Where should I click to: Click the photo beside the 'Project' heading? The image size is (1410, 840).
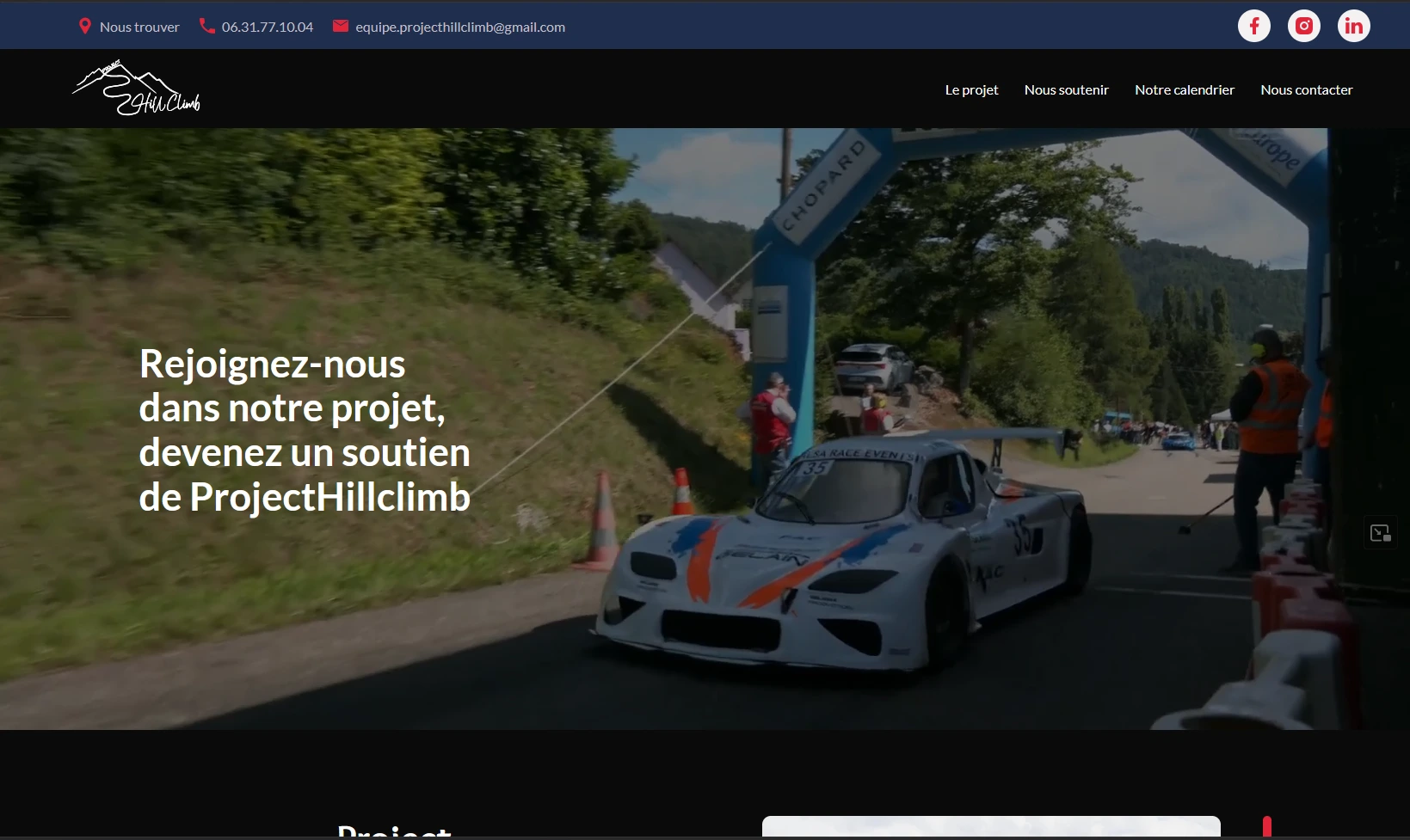click(989, 831)
